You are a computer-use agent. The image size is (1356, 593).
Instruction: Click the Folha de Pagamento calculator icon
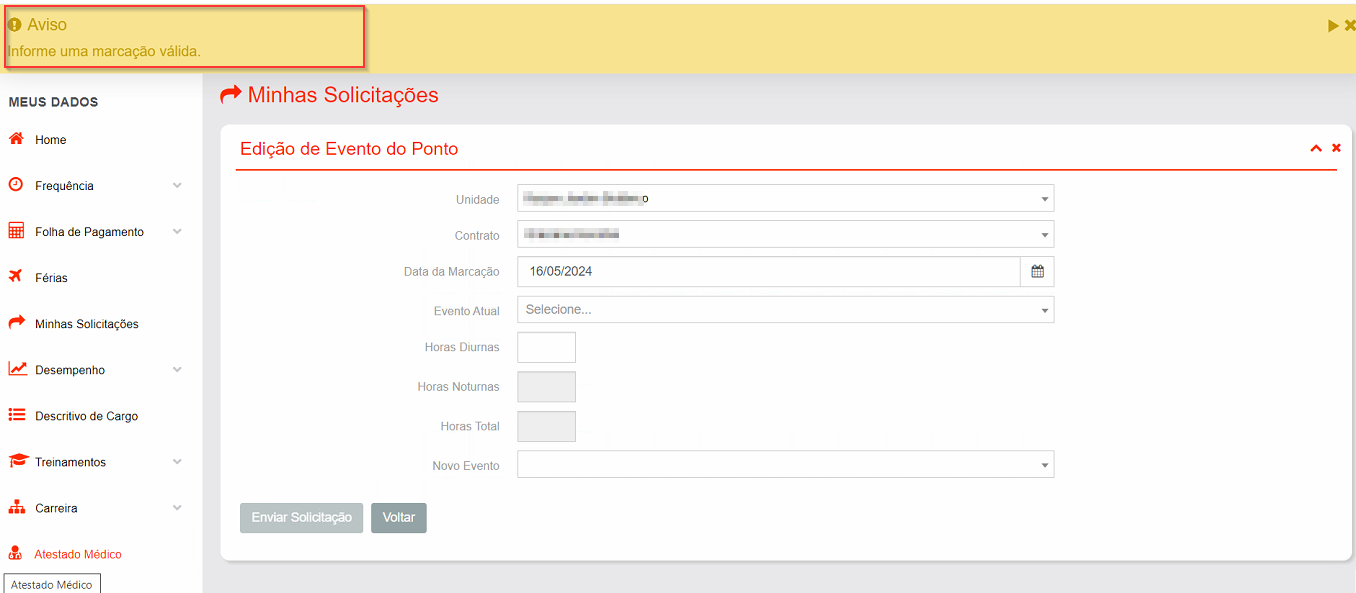[x=16, y=231]
